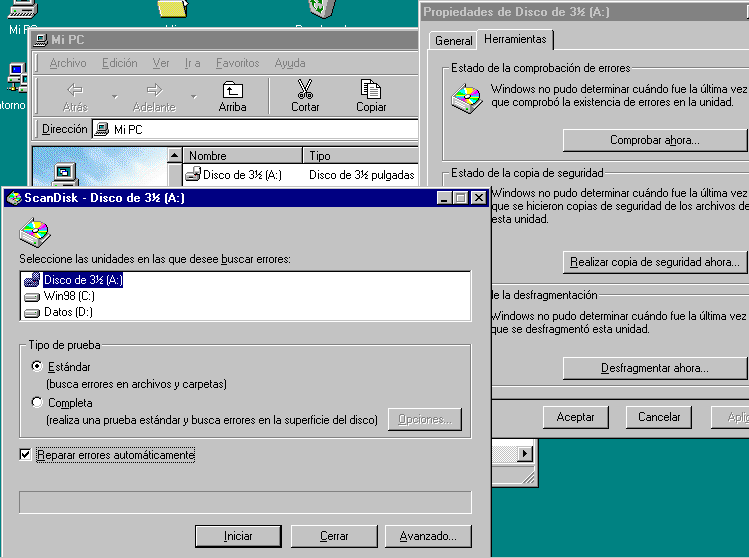The height and width of the screenshot is (558, 749).
Task: Open the Adelante history dropdown arrow
Action: point(193,97)
